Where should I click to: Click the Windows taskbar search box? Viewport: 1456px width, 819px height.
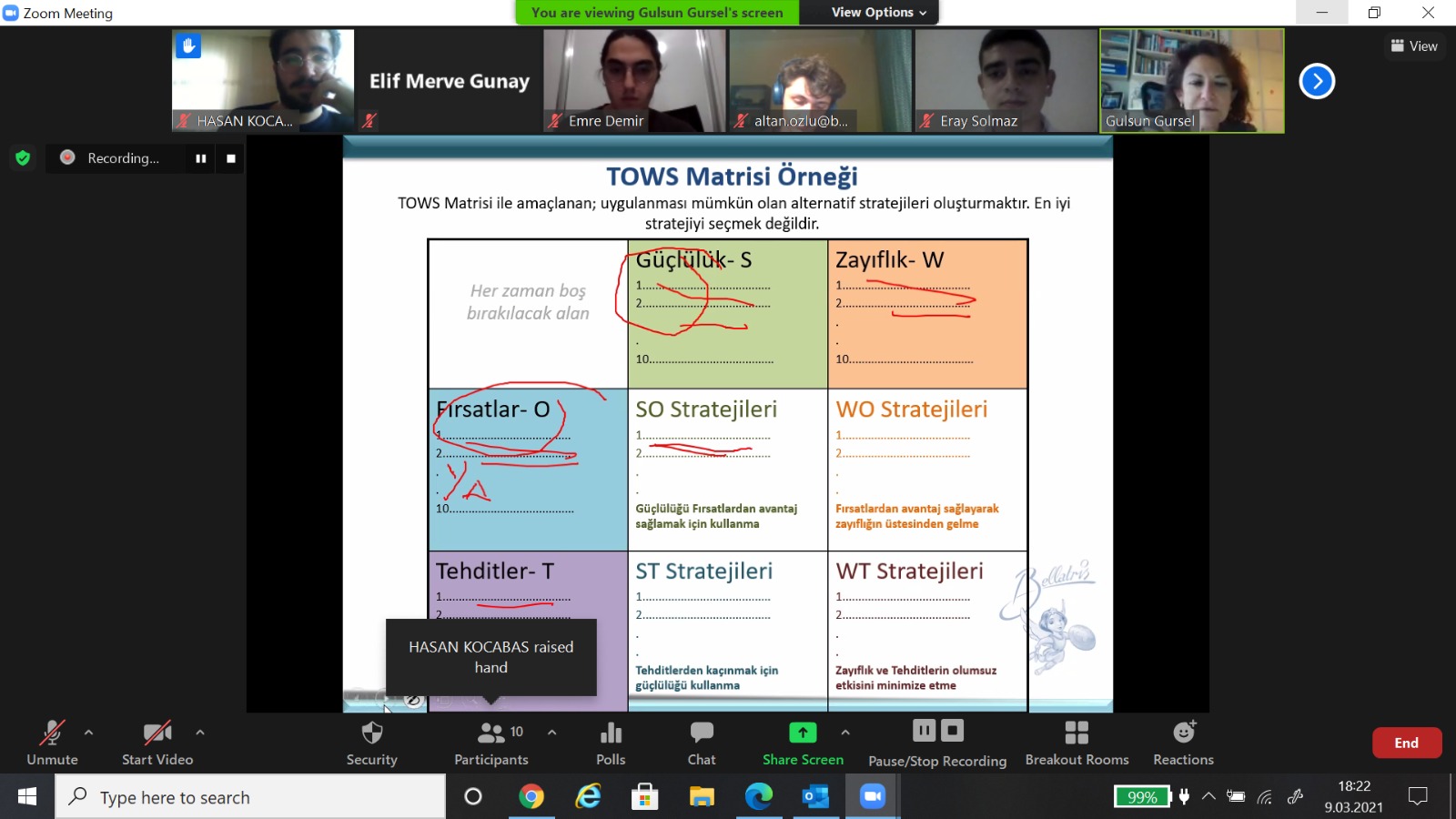click(x=250, y=797)
